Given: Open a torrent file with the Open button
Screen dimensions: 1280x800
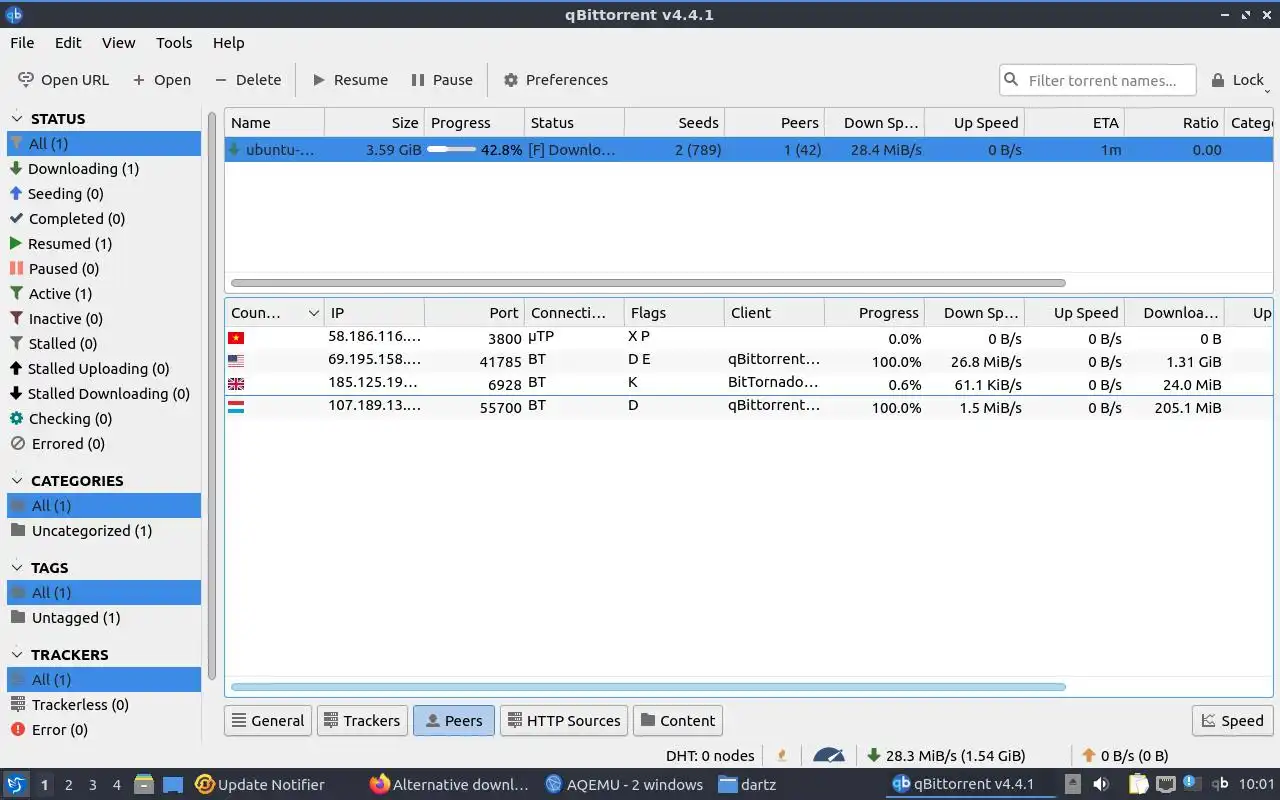Looking at the screenshot, I should (161, 80).
